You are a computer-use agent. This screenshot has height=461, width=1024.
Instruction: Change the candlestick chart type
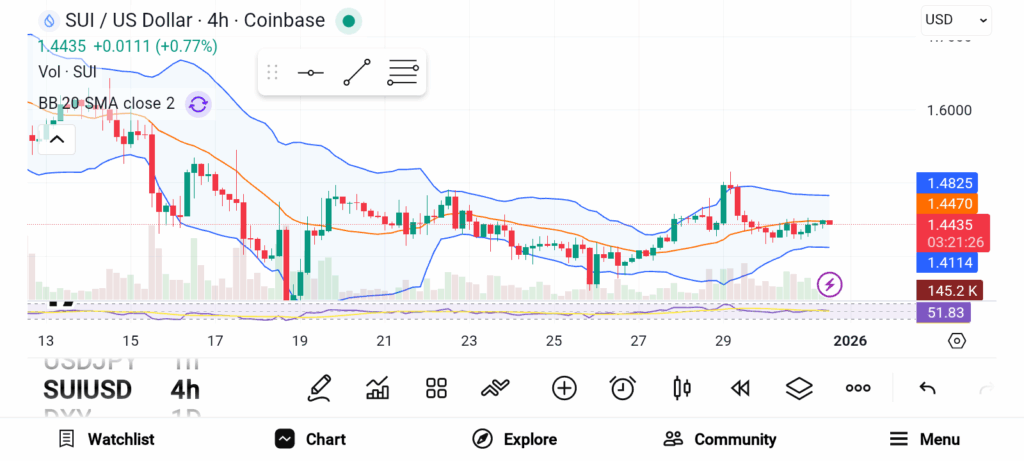point(682,388)
